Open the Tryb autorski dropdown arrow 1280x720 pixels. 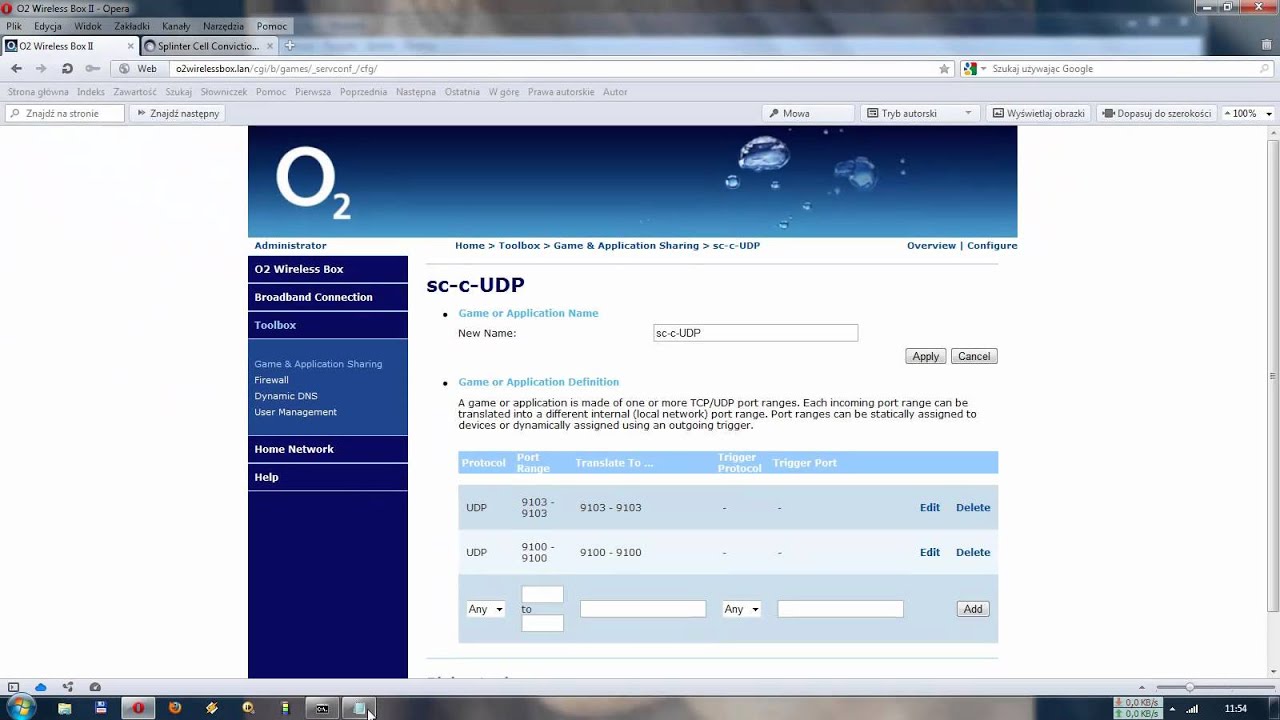click(x=968, y=113)
